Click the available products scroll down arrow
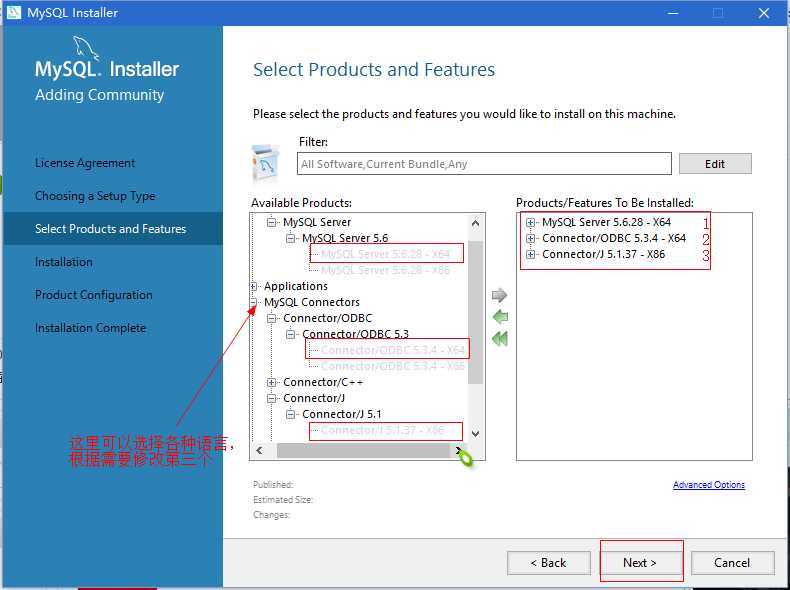The width and height of the screenshot is (790, 590). [475, 433]
